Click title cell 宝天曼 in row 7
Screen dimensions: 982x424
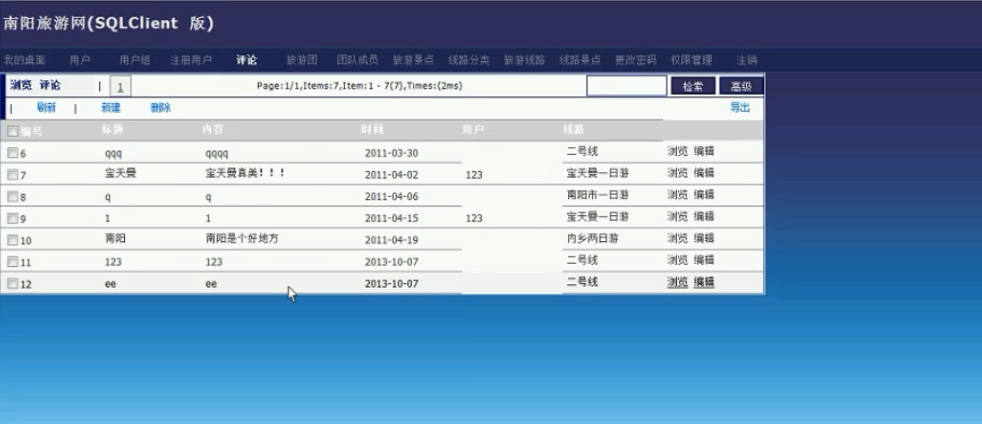tap(121, 173)
